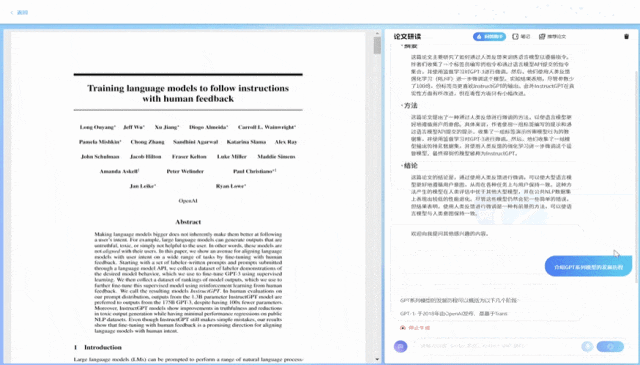
Task: Click the purple round icon beside chat input
Action: (x=400, y=347)
